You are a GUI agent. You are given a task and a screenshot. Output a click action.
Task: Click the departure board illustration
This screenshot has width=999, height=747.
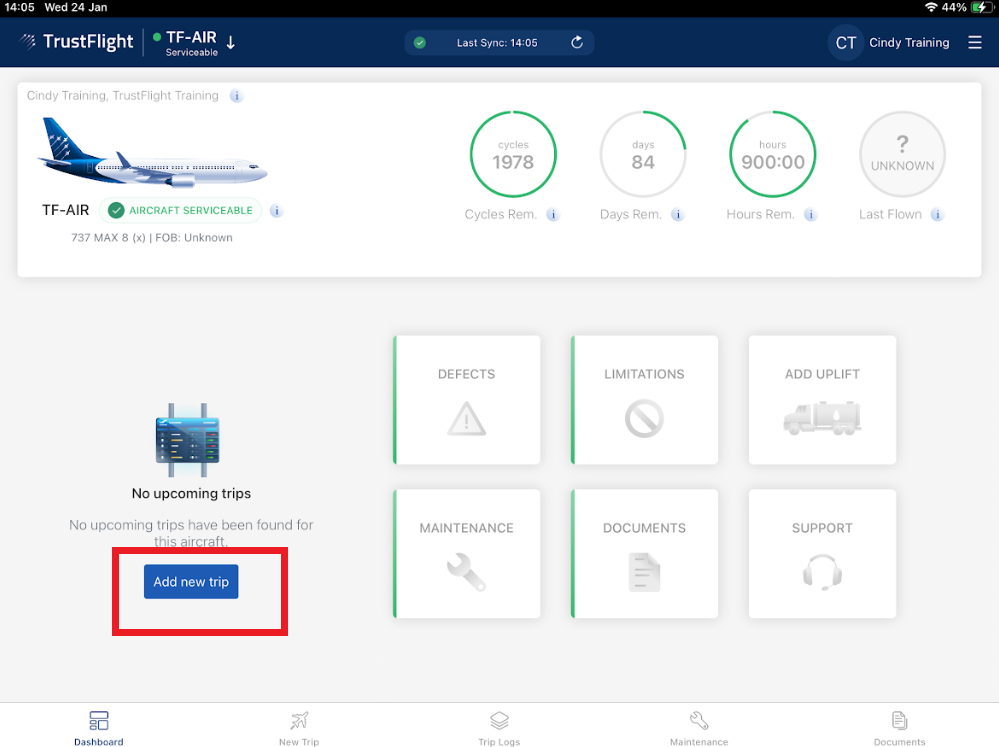[187, 440]
